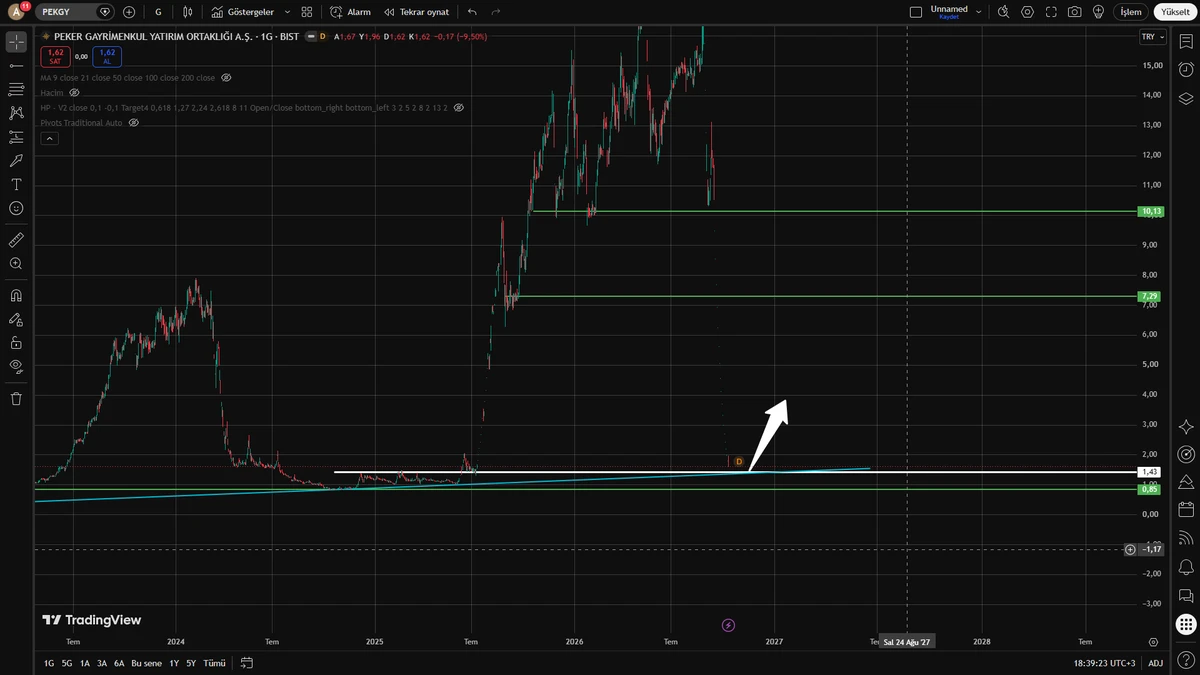Open the chart settings hexagon icon

1028,12
